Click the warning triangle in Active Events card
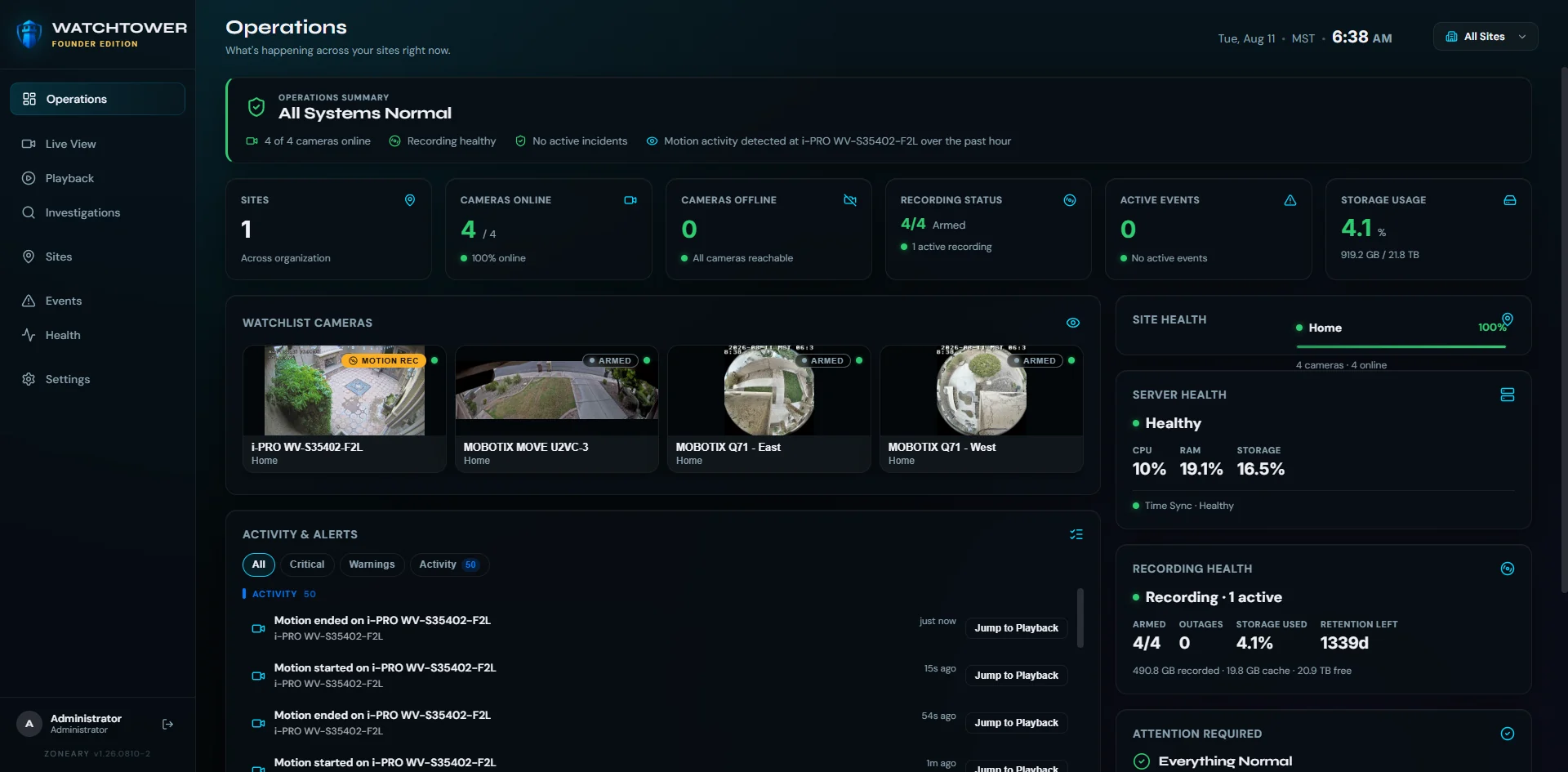The height and width of the screenshot is (772, 1568). pyautogui.click(x=1290, y=200)
